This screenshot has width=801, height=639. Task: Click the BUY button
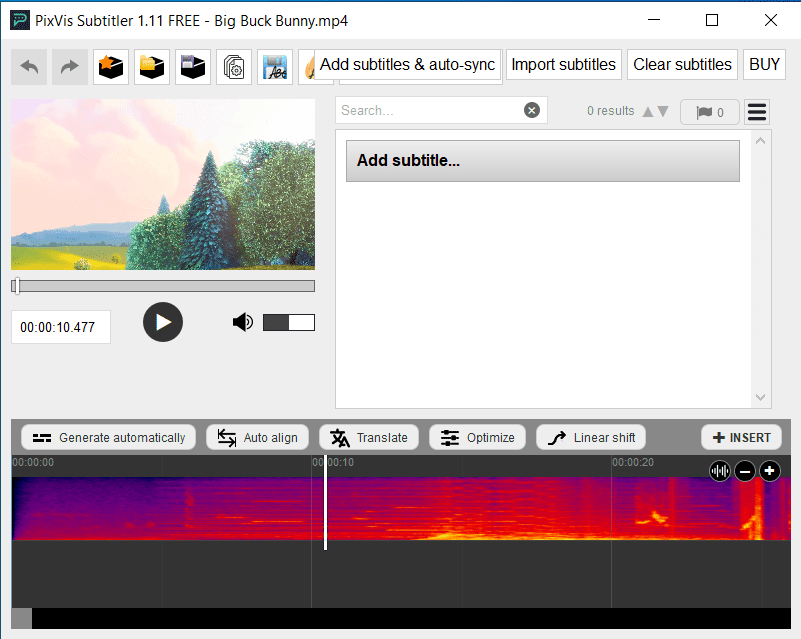pyautogui.click(x=764, y=65)
